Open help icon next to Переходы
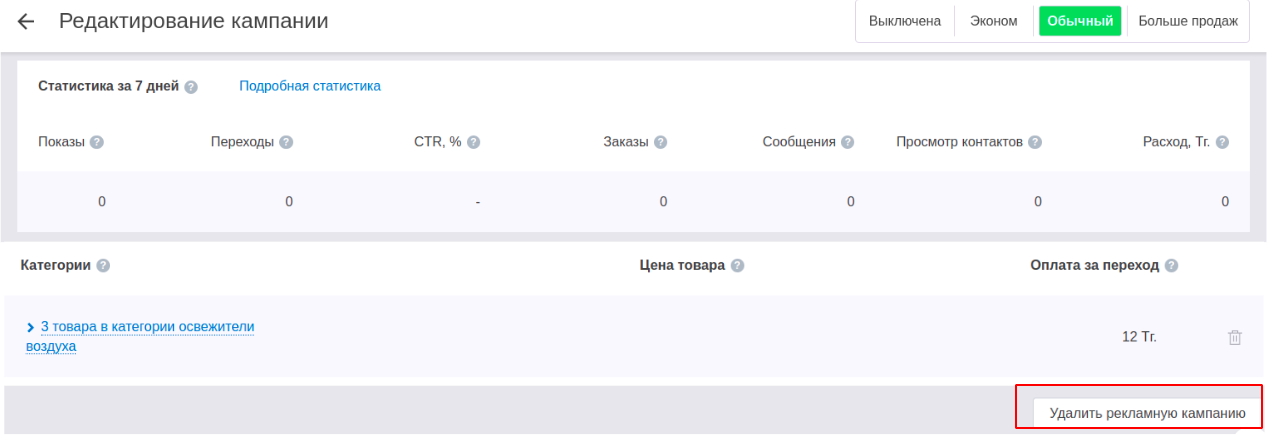1268x437 pixels. point(286,142)
